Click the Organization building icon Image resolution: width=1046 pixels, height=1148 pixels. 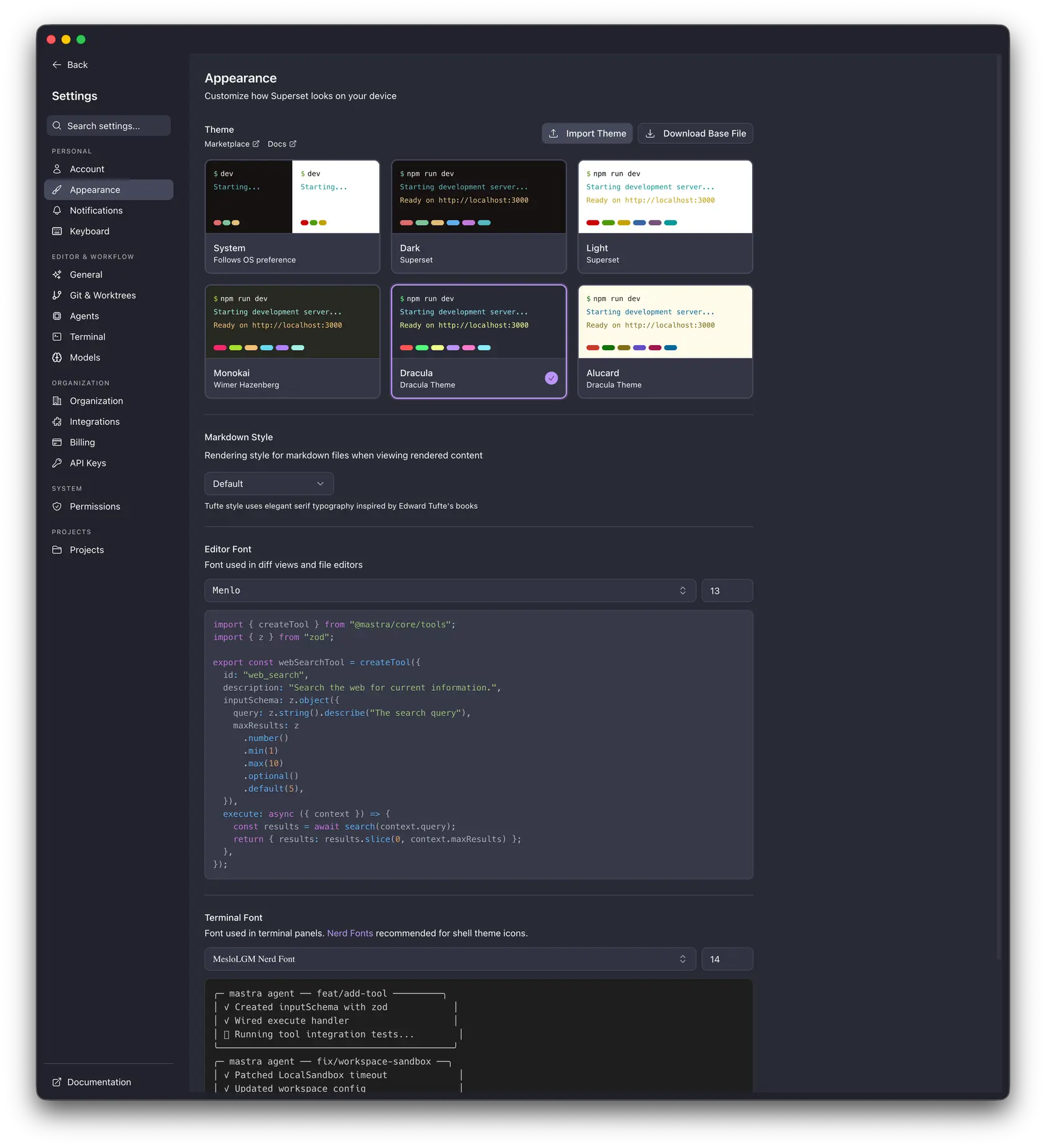pyautogui.click(x=57, y=401)
